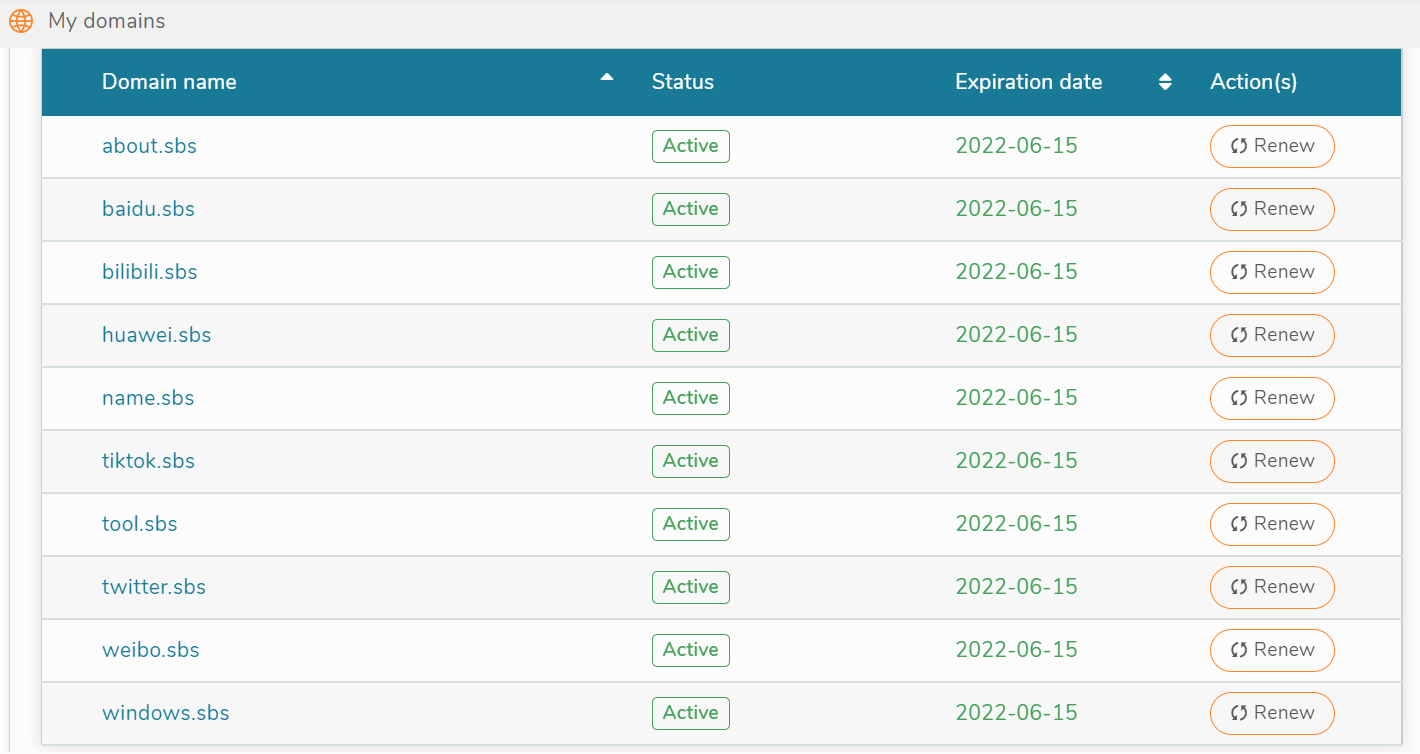The image size is (1420, 754).
Task: Click expiration date of huawei.sbs row
Action: pos(1017,335)
